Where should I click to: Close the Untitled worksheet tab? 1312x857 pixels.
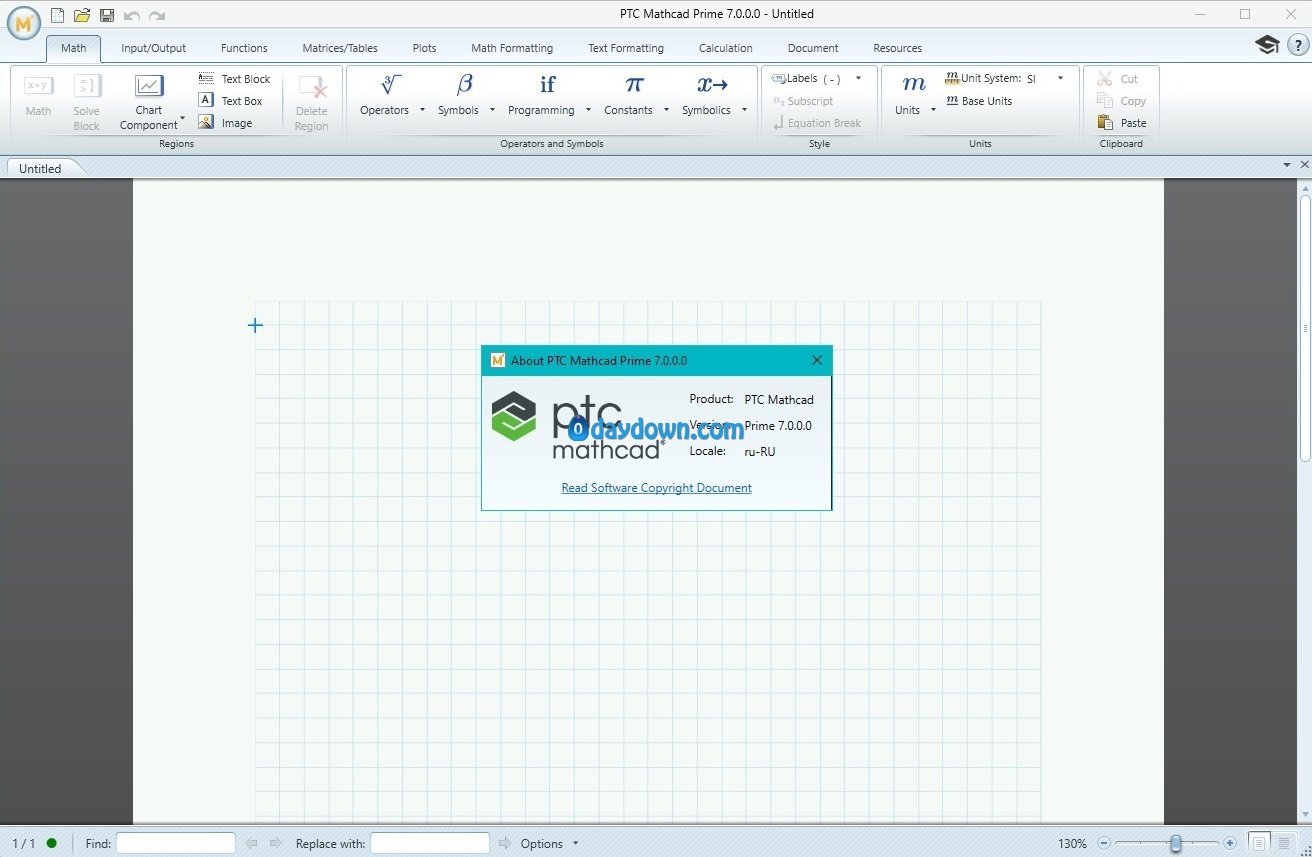(1303, 164)
